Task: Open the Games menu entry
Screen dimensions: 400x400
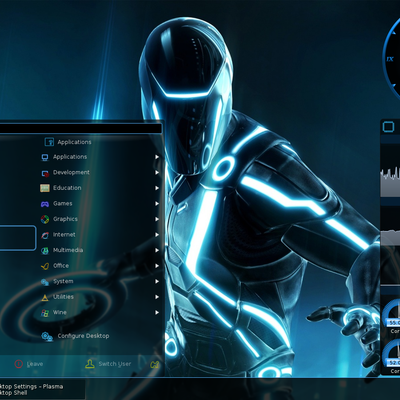Action: tap(100, 204)
